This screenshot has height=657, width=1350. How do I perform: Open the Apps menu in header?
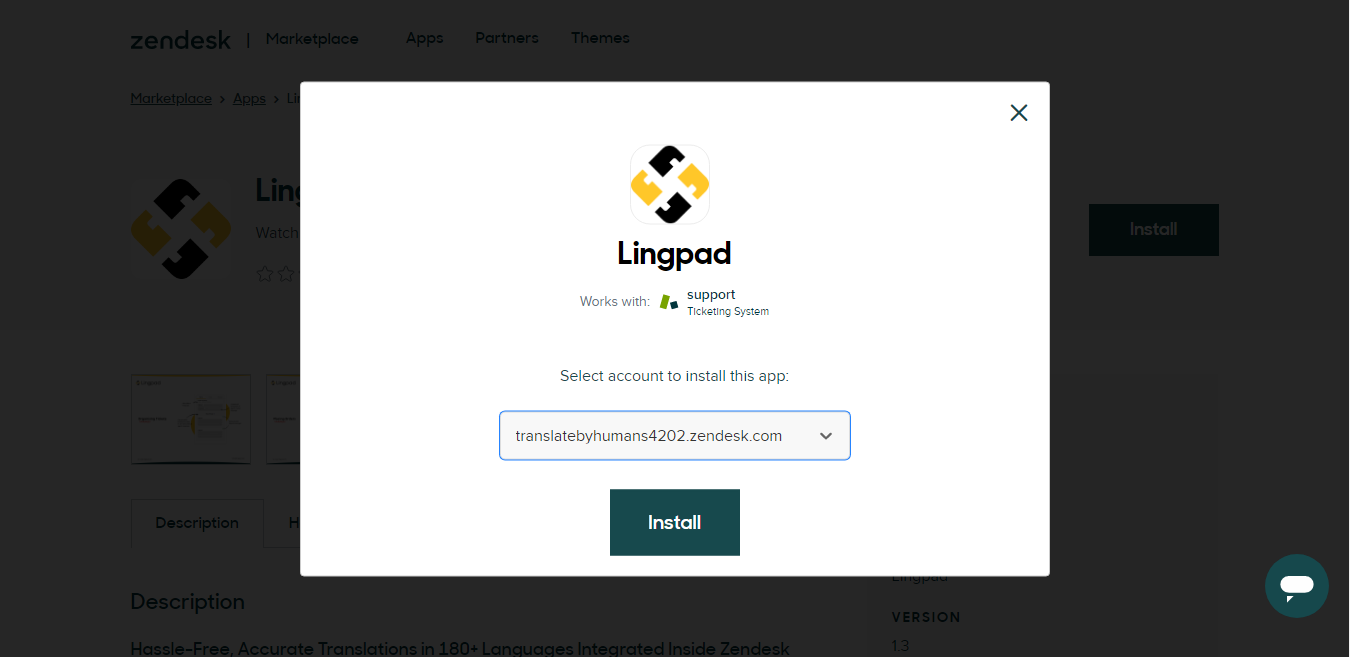point(424,38)
